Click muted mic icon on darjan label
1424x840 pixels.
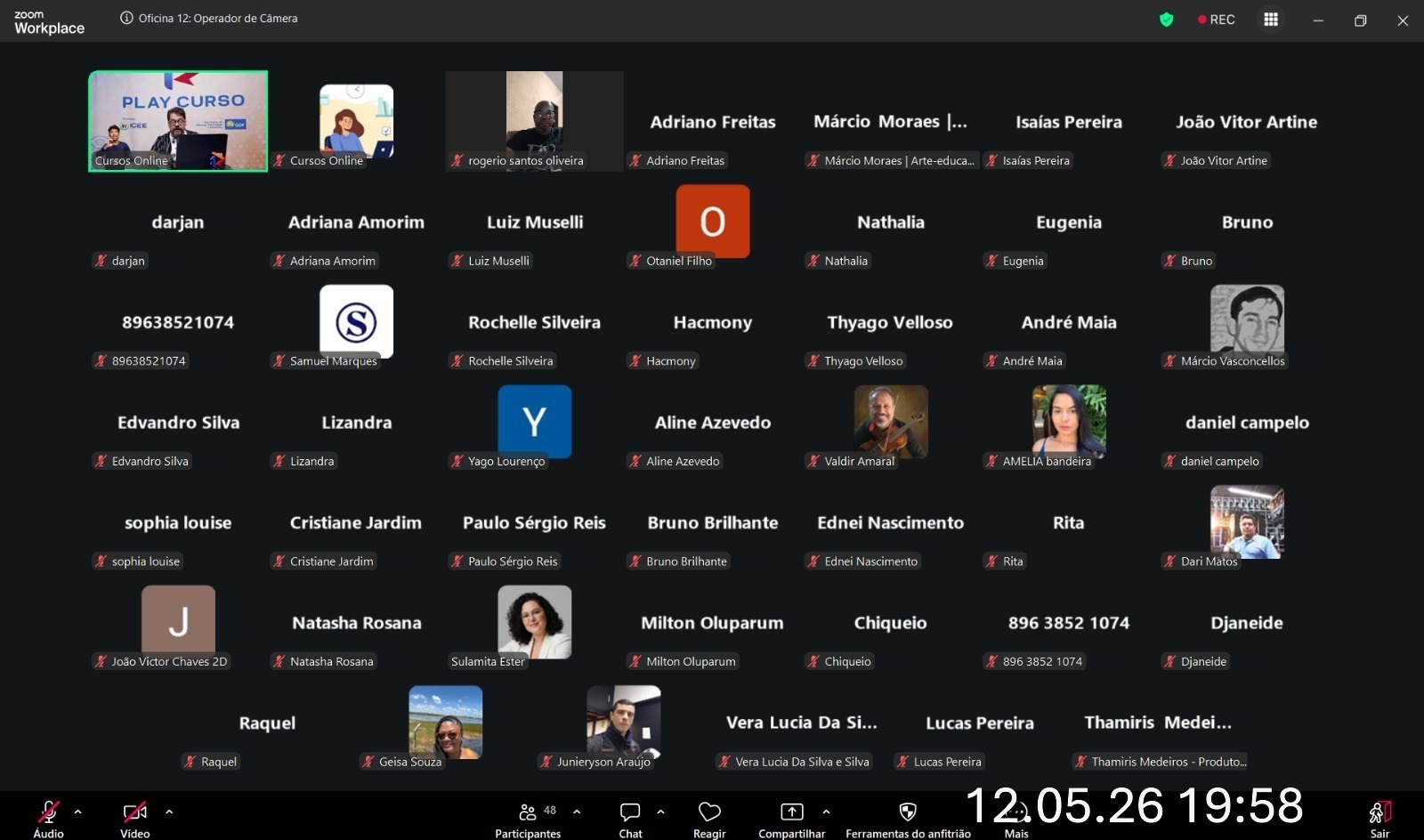tap(101, 261)
